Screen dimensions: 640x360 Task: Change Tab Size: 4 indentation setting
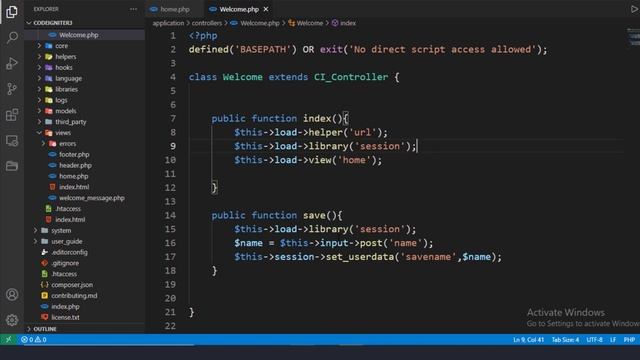coord(565,340)
